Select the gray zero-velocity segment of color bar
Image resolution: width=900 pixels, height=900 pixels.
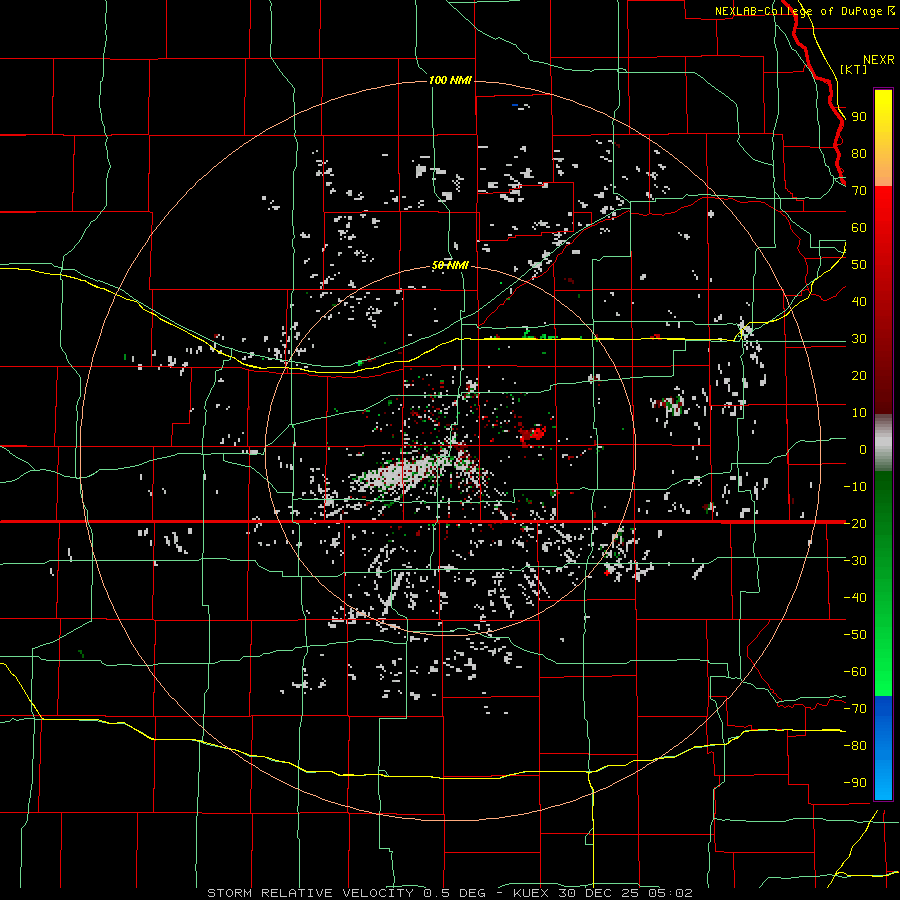[x=883, y=443]
